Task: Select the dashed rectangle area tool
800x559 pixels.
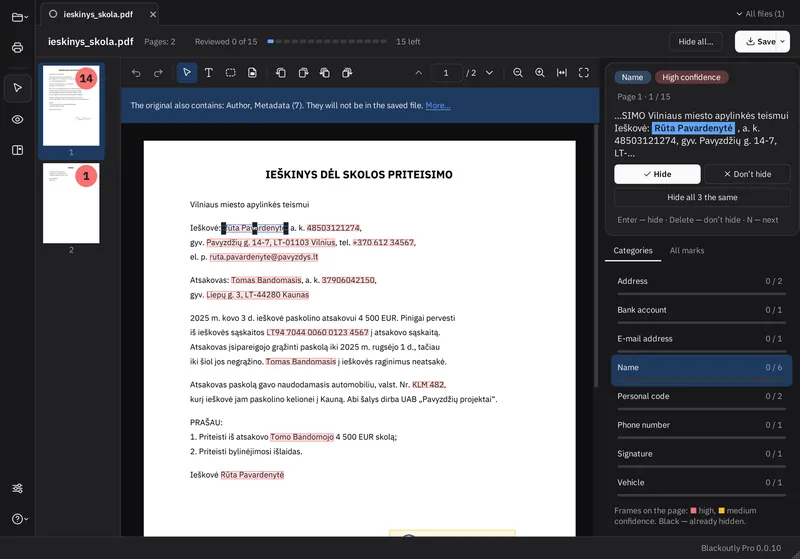Action: (231, 73)
